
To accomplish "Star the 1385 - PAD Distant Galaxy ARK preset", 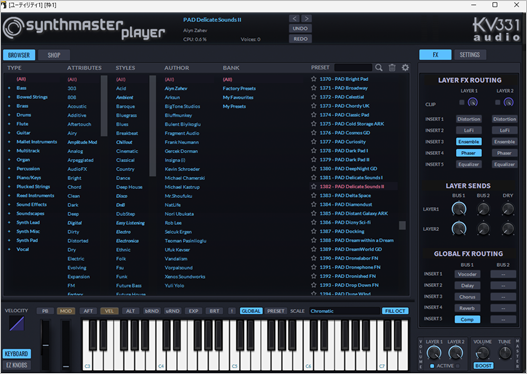I will pos(314,213).
